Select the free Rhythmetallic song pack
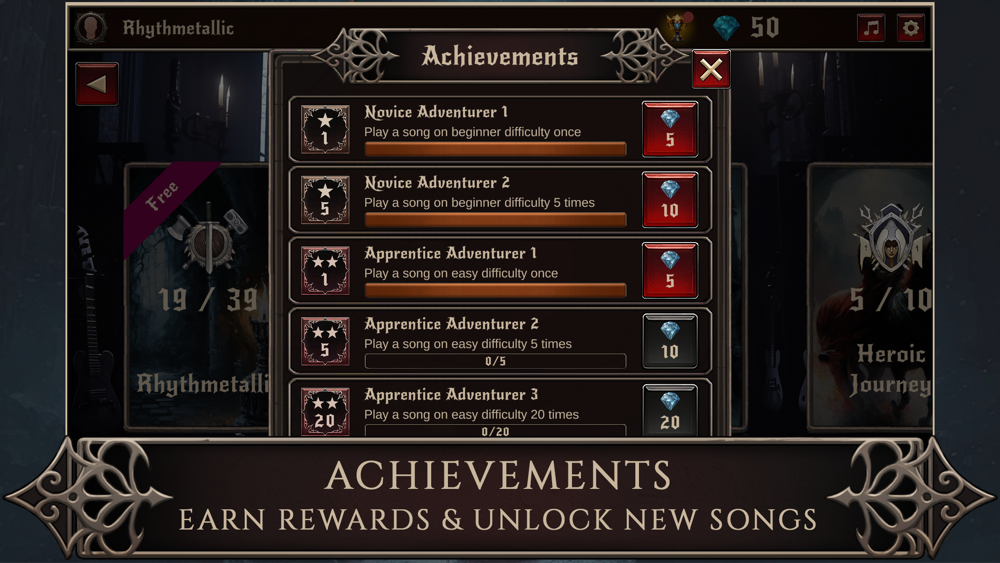Screen dimensions: 1000x563 click(198, 297)
